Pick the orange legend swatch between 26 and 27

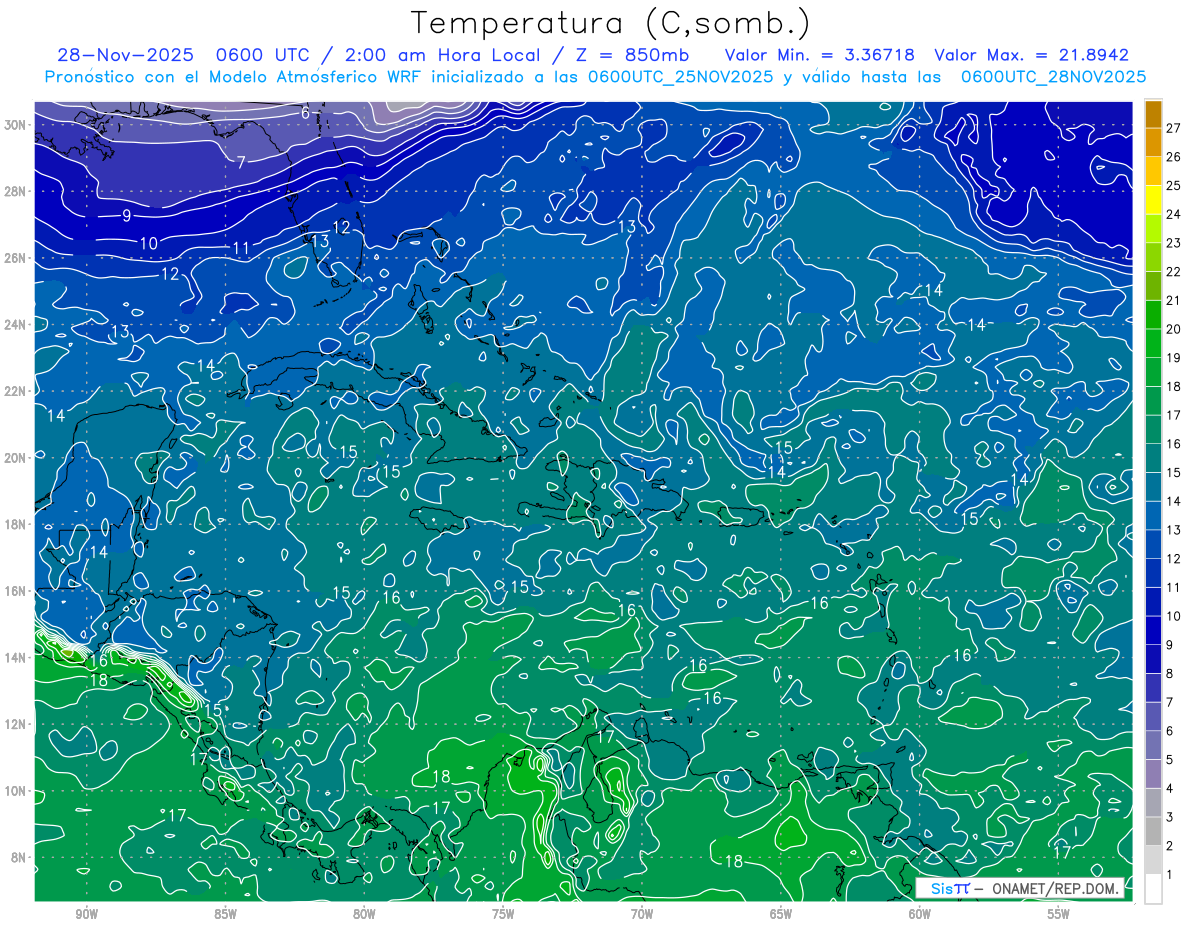tap(1153, 141)
